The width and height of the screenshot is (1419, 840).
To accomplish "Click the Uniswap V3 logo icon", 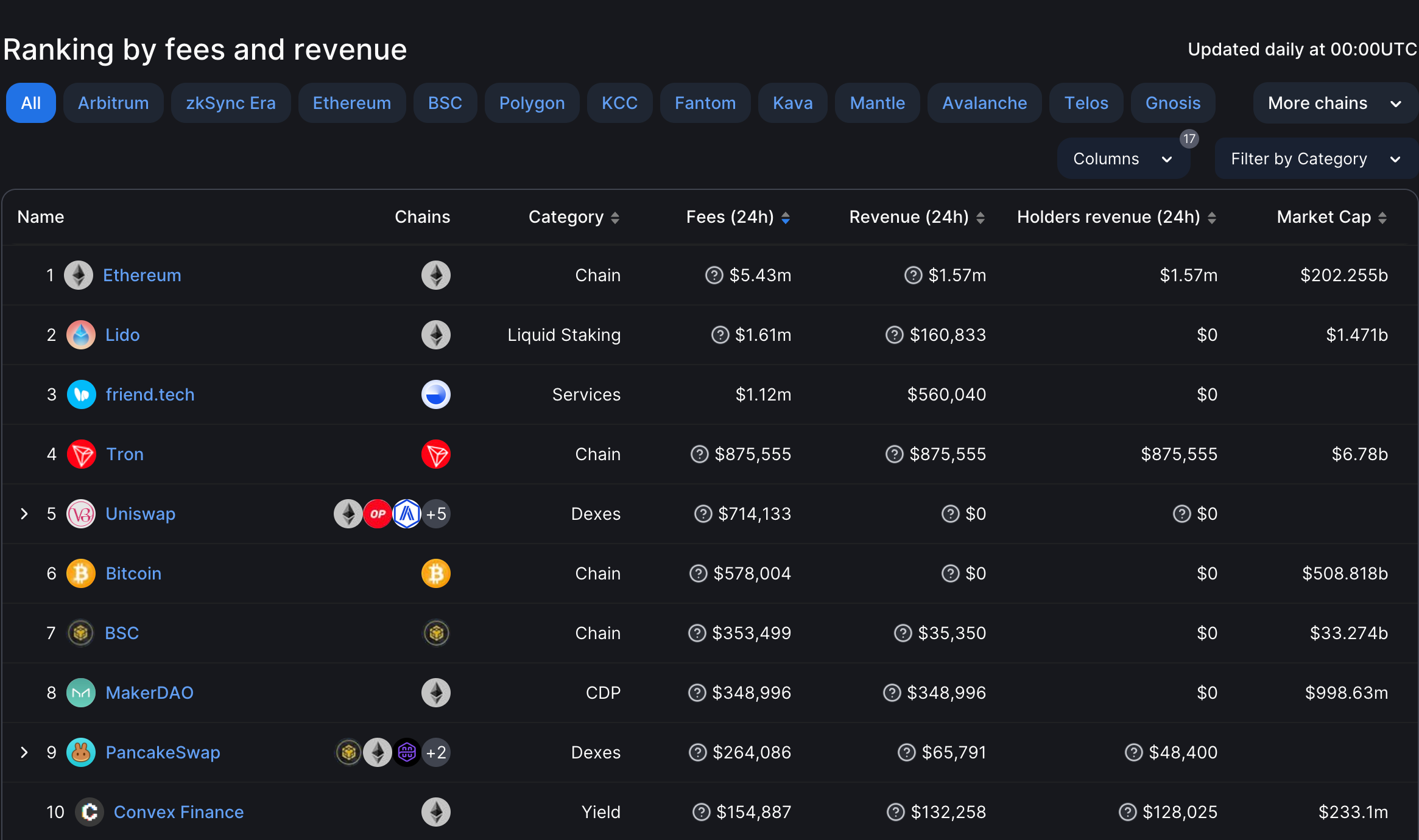I will tap(81, 514).
